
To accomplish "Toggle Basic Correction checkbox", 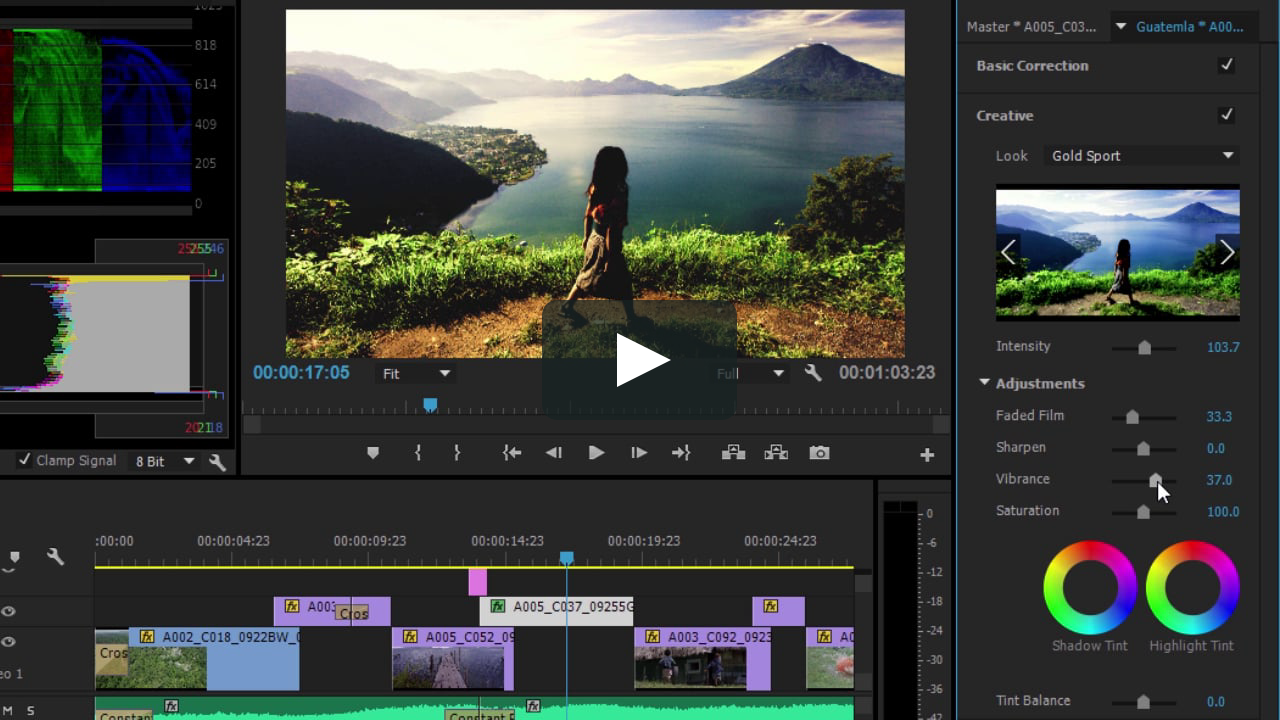I will coord(1226,65).
